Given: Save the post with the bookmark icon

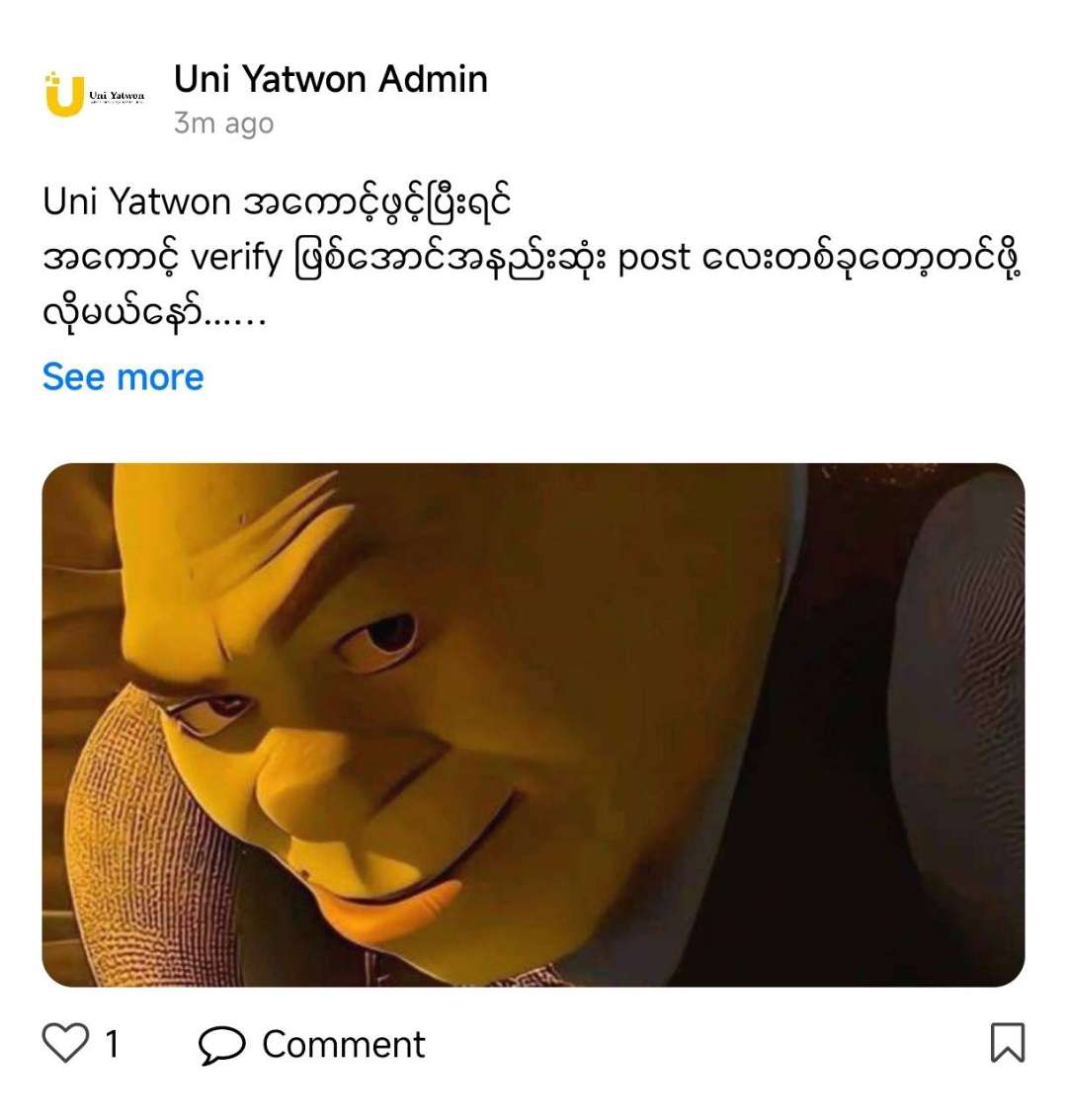Looking at the screenshot, I should [x=1007, y=1042].
